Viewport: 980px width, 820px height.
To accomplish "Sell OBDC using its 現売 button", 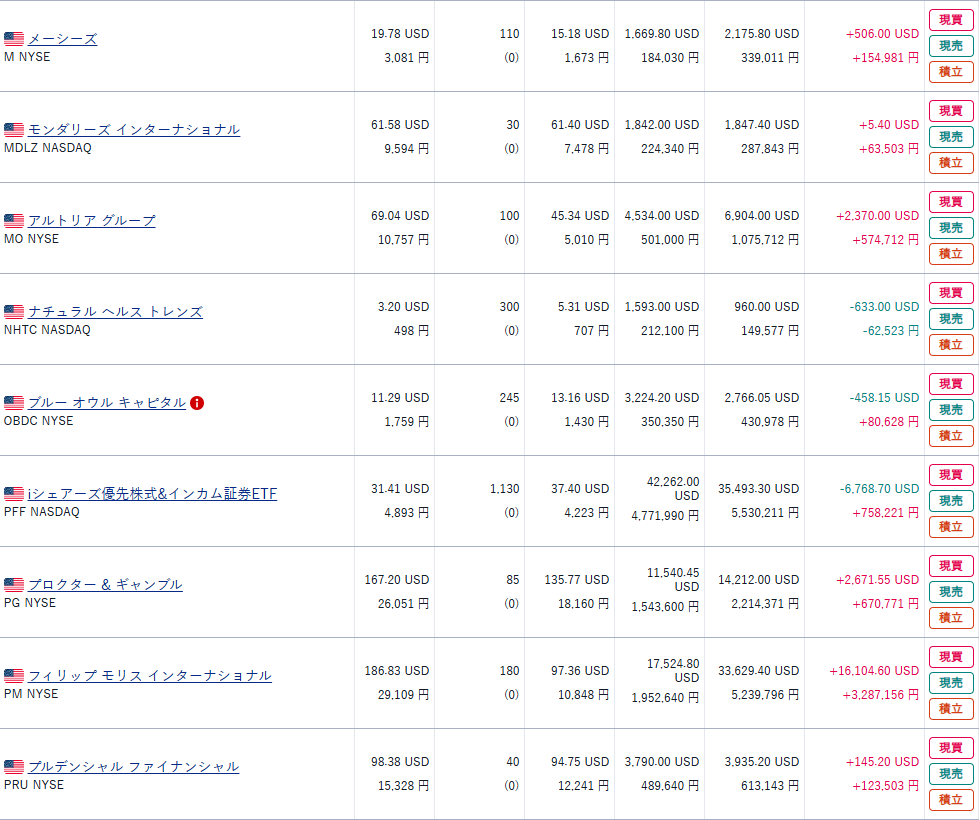I will [950, 410].
